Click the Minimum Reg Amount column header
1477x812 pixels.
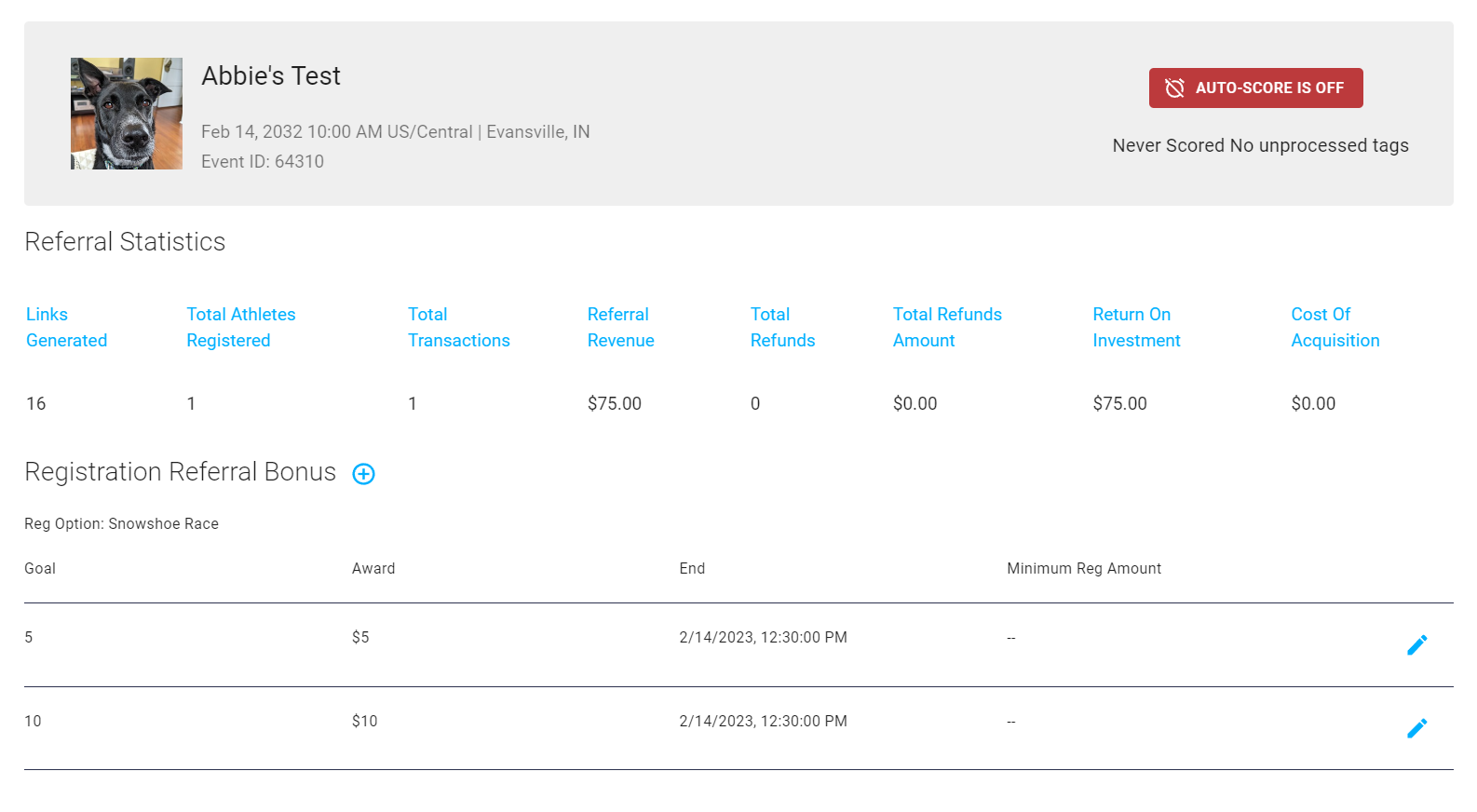(x=1084, y=568)
